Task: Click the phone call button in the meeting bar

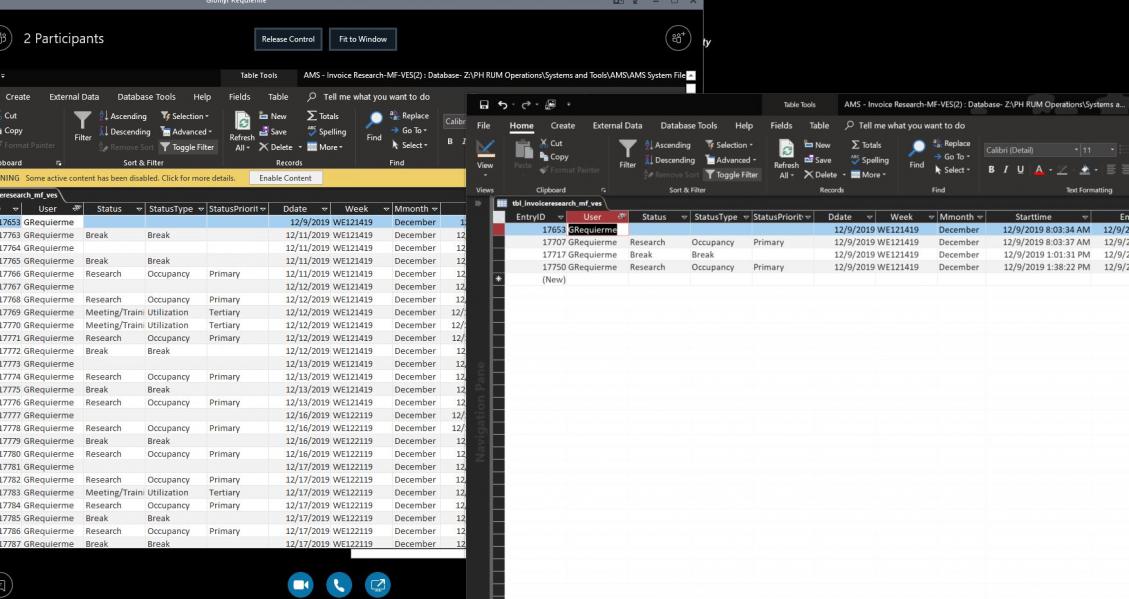Action: click(x=339, y=584)
